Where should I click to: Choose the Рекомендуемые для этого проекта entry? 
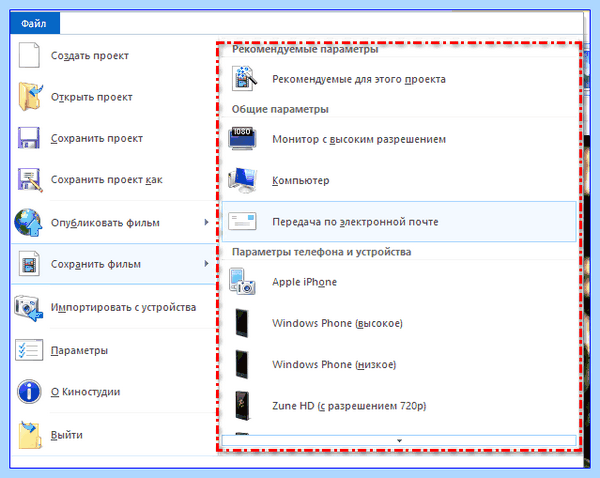(x=399, y=79)
